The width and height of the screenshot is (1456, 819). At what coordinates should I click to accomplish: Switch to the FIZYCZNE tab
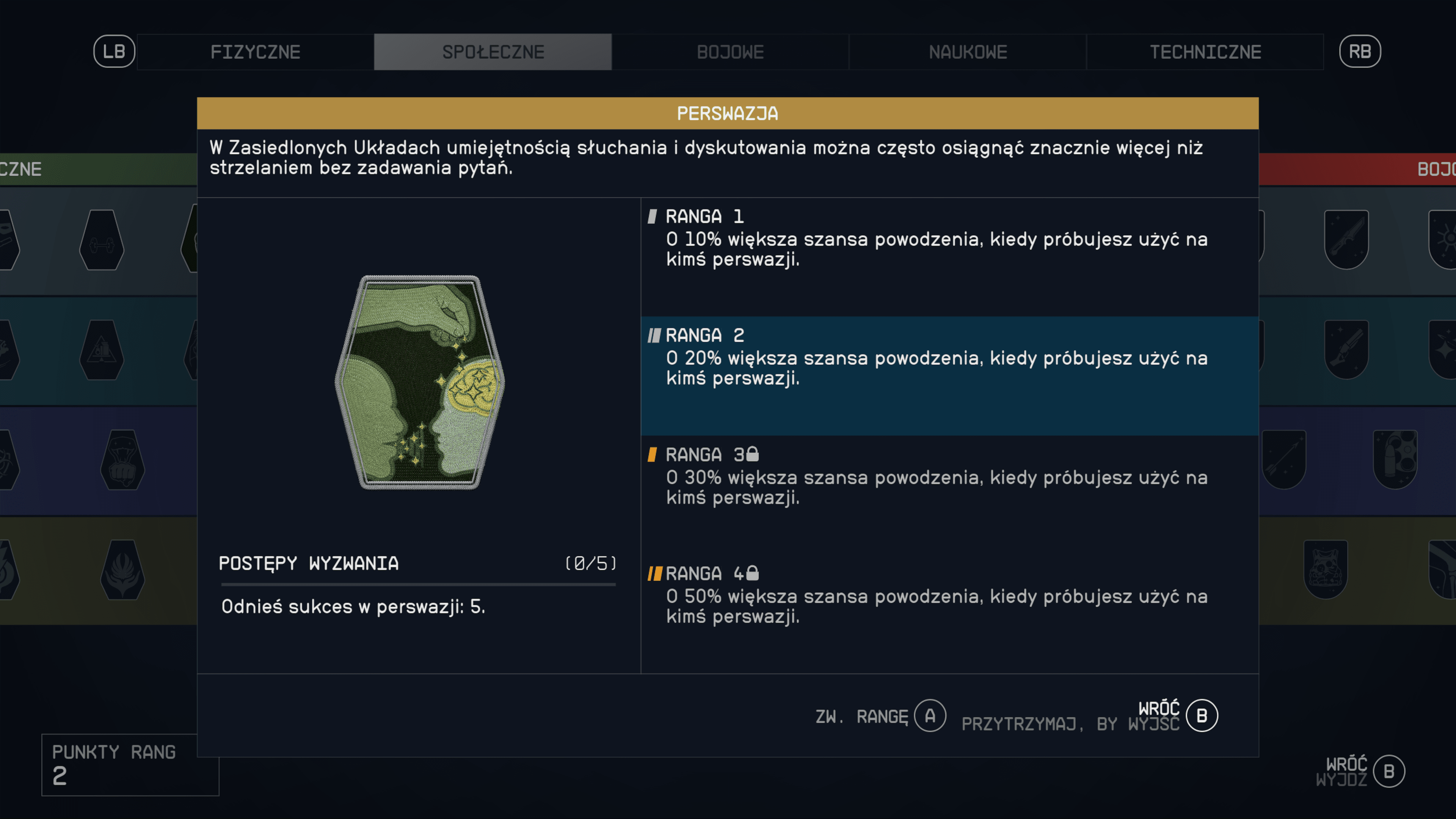coord(256,52)
